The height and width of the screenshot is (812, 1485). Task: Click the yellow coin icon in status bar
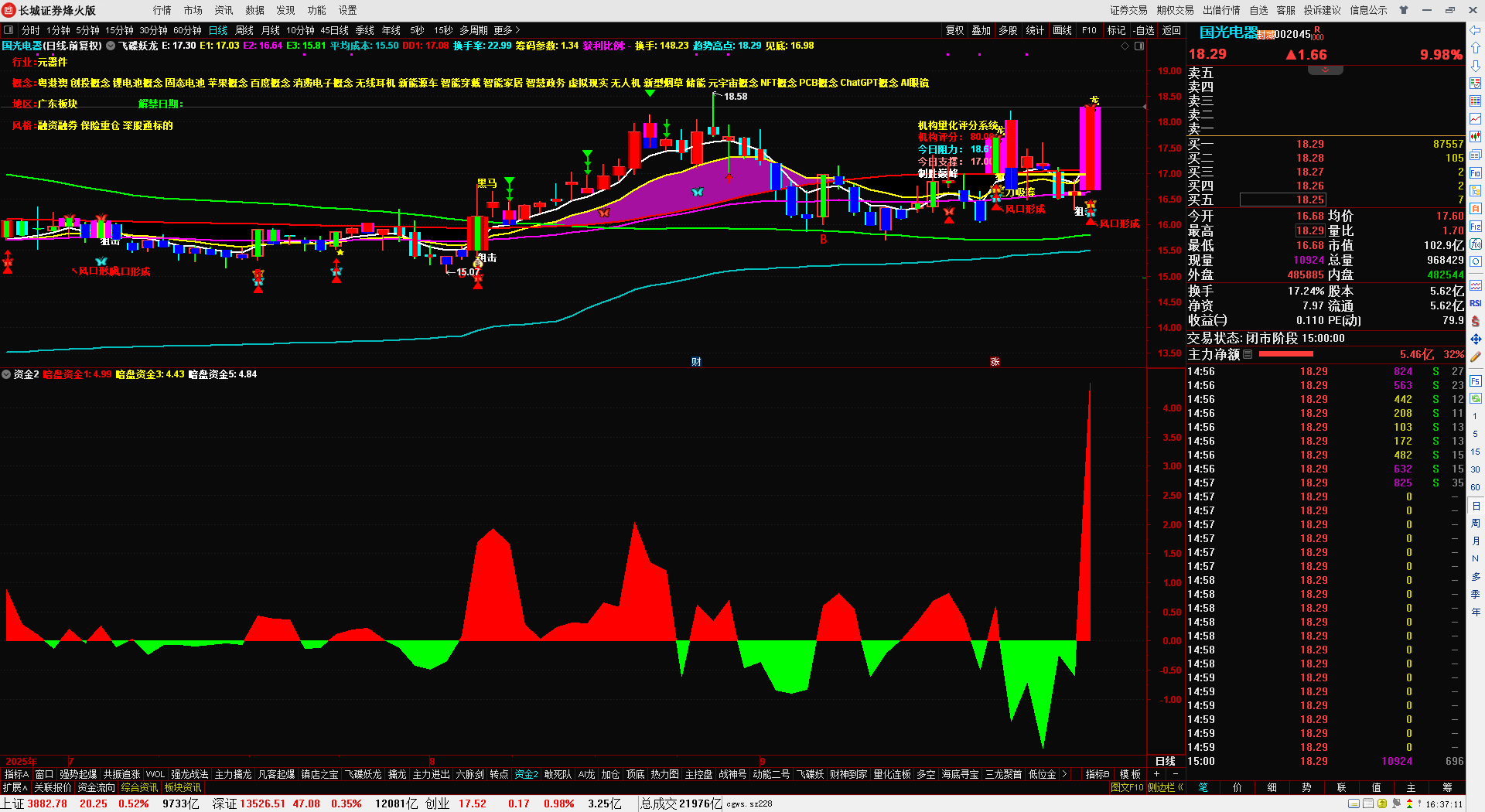click(x=1382, y=804)
